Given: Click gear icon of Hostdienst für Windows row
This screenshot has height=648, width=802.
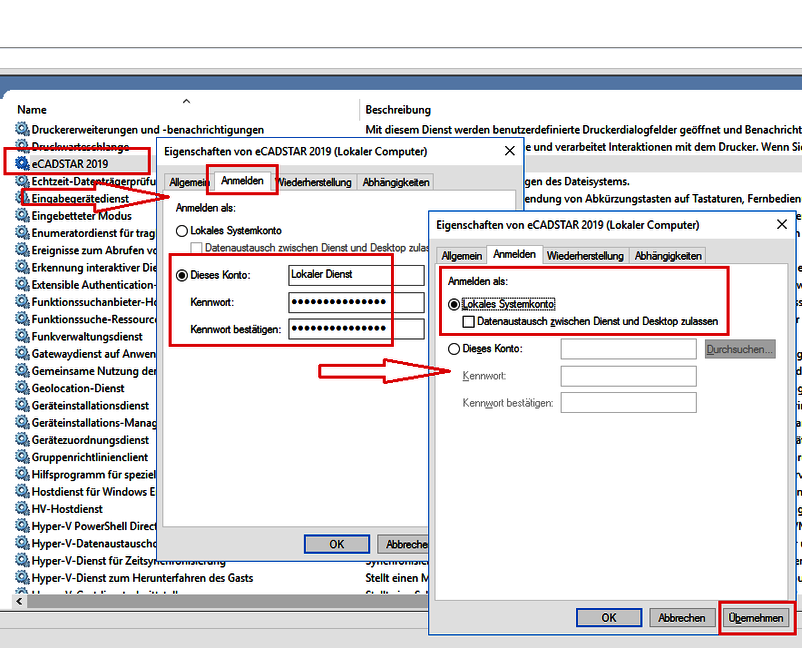Looking at the screenshot, I should tap(22, 491).
